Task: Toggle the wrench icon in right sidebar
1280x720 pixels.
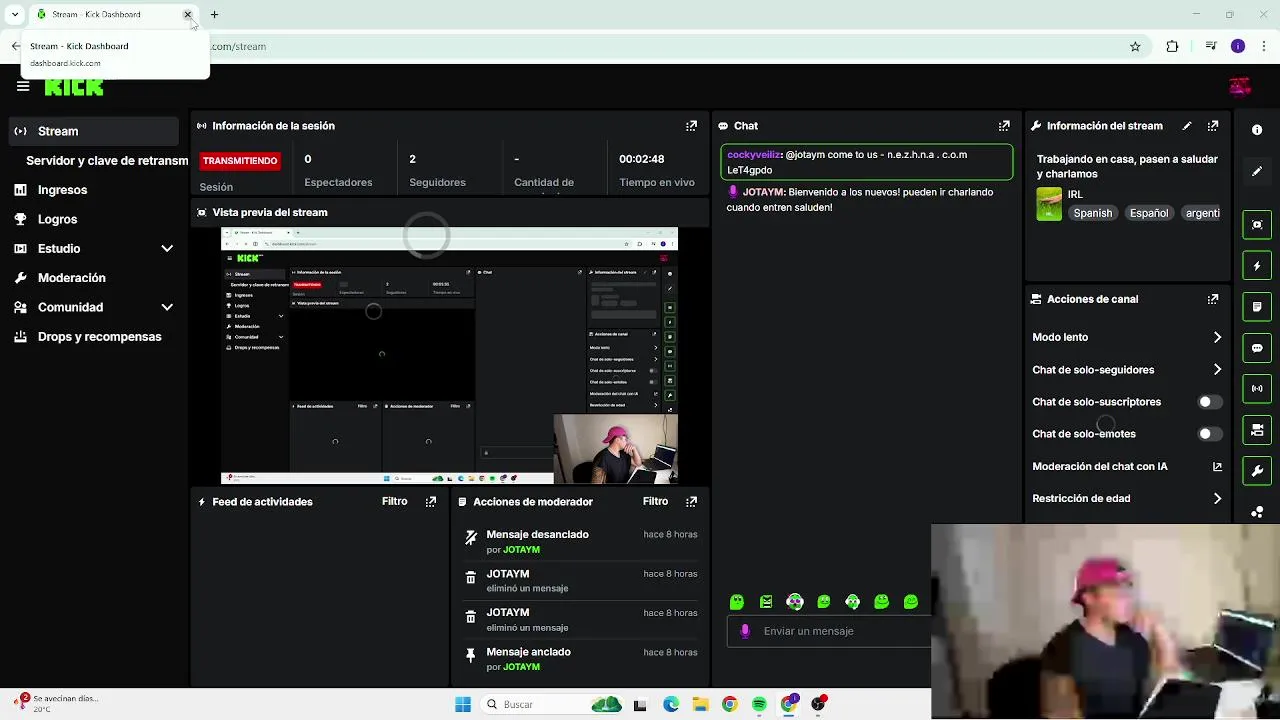Action: click(x=1257, y=471)
